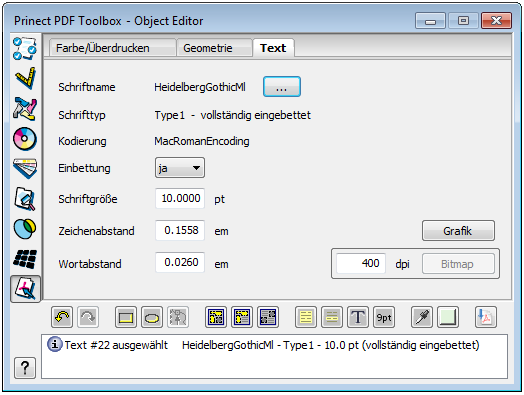Click the second blue-framed layout selection icon
Image resolution: width=524 pixels, height=395 pixels.
click(242, 317)
